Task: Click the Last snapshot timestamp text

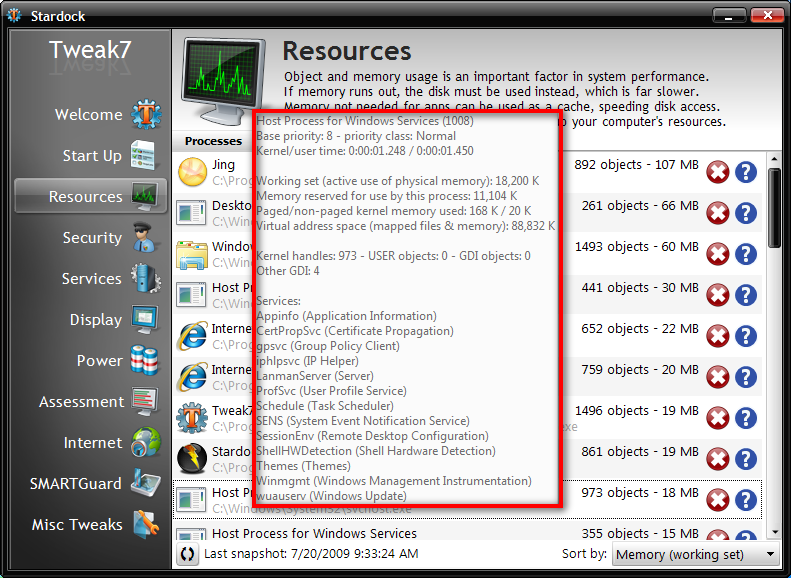Action: click(311, 554)
